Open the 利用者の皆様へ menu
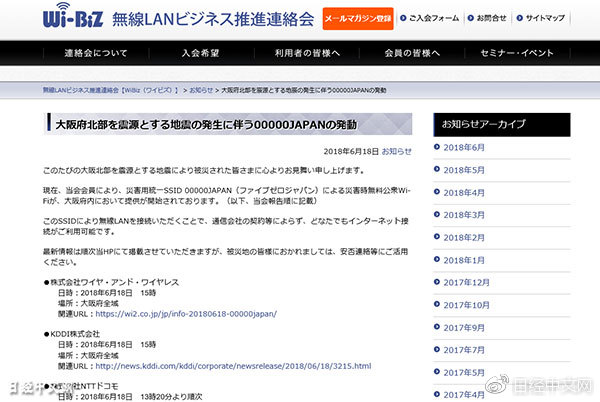Image resolution: width=600 pixels, height=402 pixels. point(307,53)
